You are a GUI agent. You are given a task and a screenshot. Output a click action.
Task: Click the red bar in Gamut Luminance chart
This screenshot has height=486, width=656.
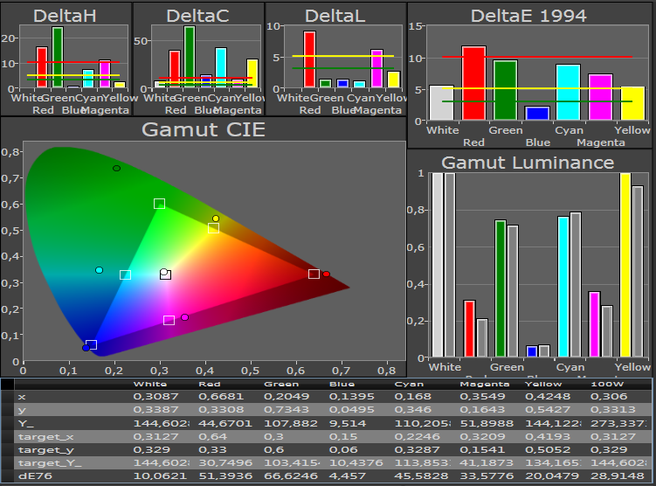pyautogui.click(x=469, y=329)
